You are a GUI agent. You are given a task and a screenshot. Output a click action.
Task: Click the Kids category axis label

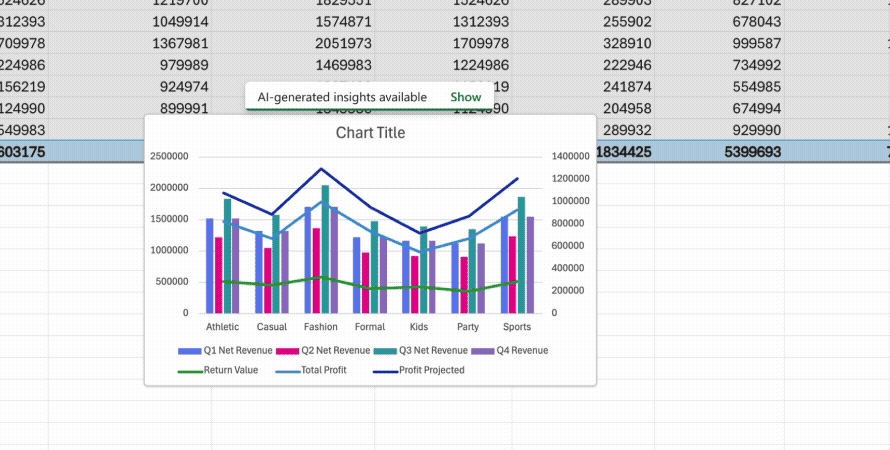[419, 327]
